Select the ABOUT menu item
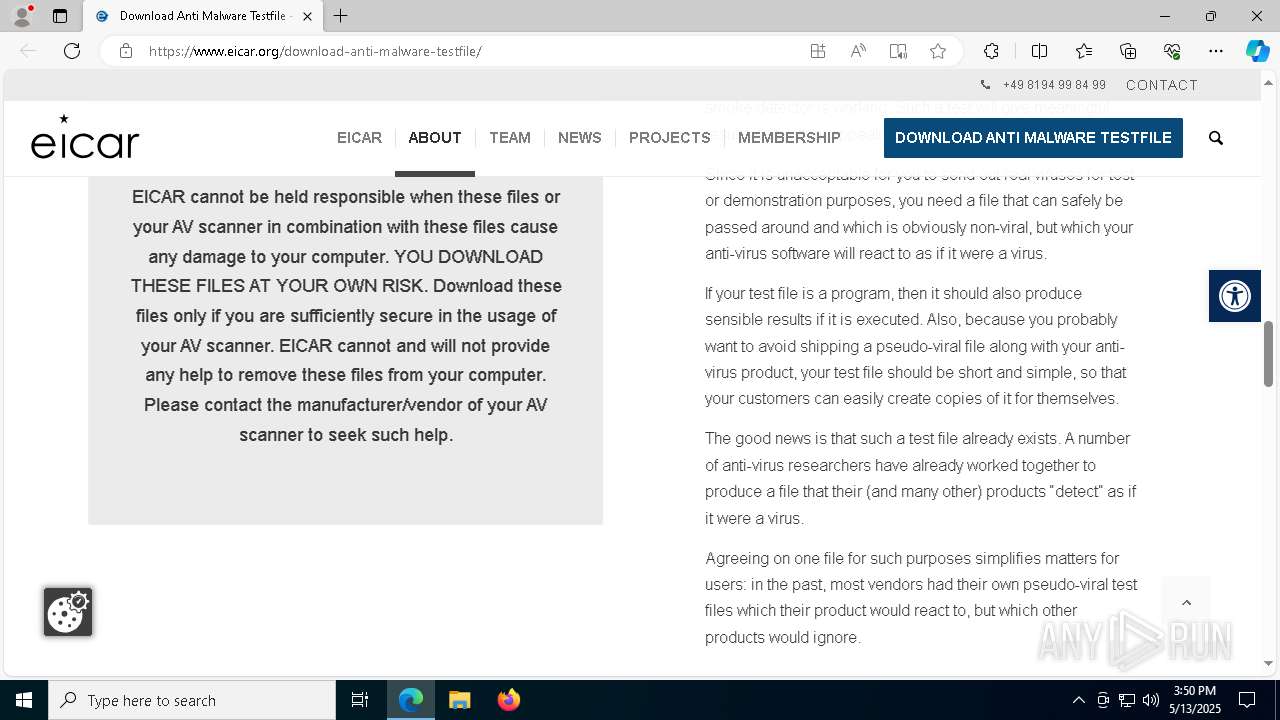 pyautogui.click(x=435, y=138)
